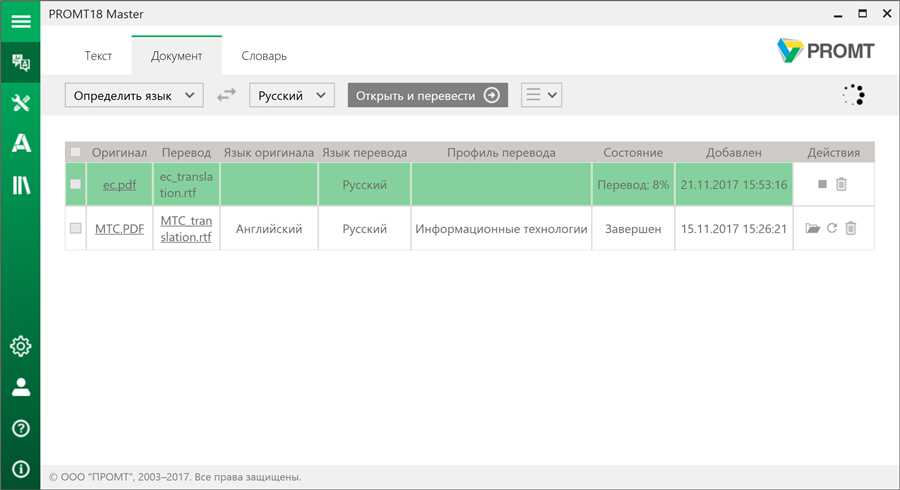Click the copyright text in status bar
Screen dimensions: 900x490
pyautogui.click(x=175, y=477)
